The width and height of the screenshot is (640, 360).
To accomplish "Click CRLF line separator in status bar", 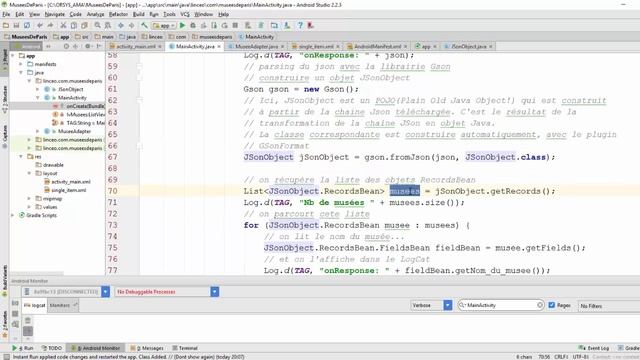I will click(x=562, y=357).
